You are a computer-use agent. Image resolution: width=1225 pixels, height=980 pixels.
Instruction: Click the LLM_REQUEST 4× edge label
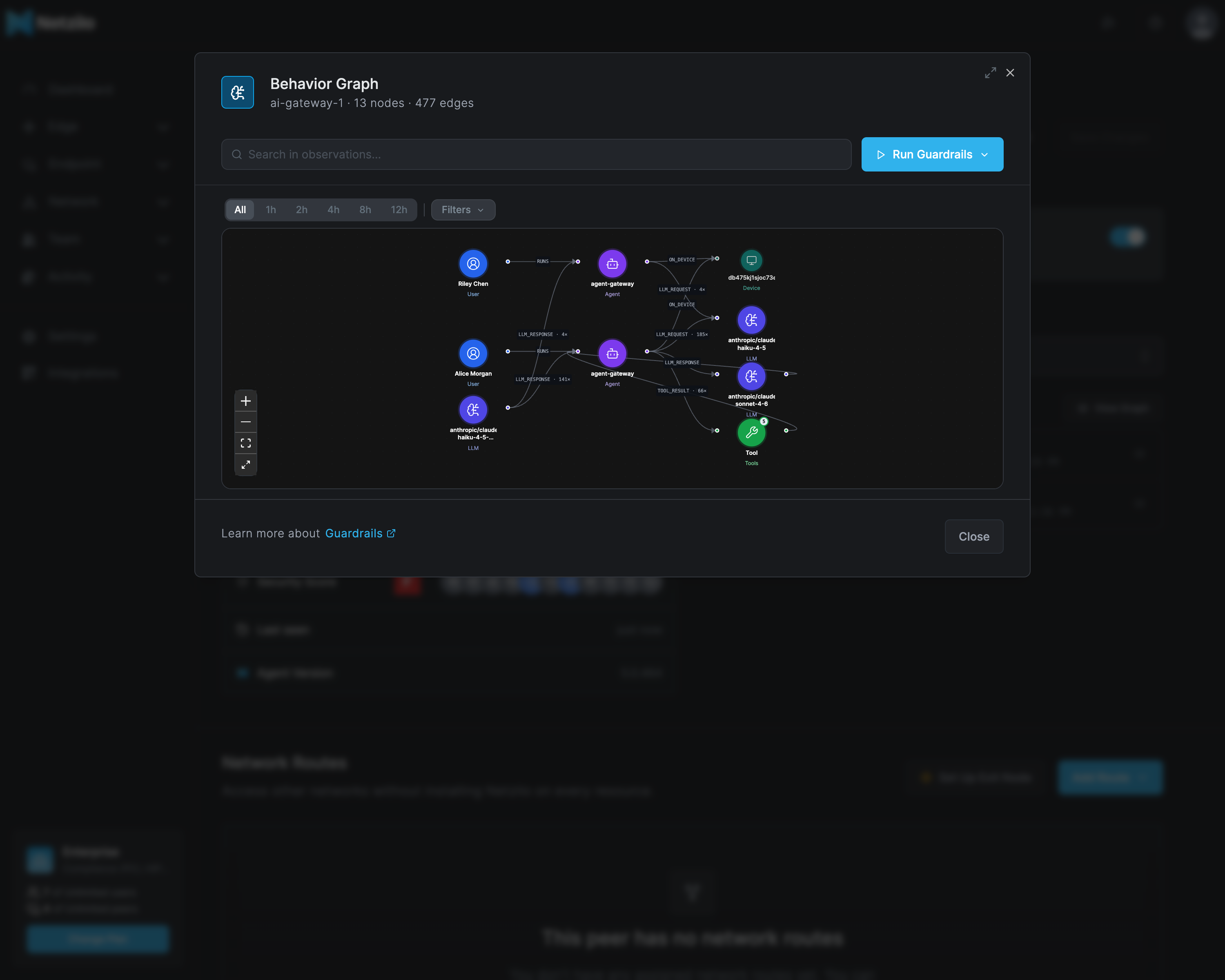click(x=682, y=290)
